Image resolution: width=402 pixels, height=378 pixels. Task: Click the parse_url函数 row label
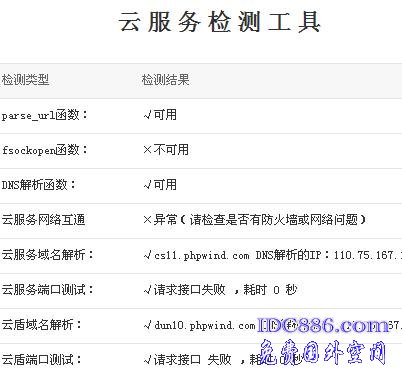pos(44,115)
